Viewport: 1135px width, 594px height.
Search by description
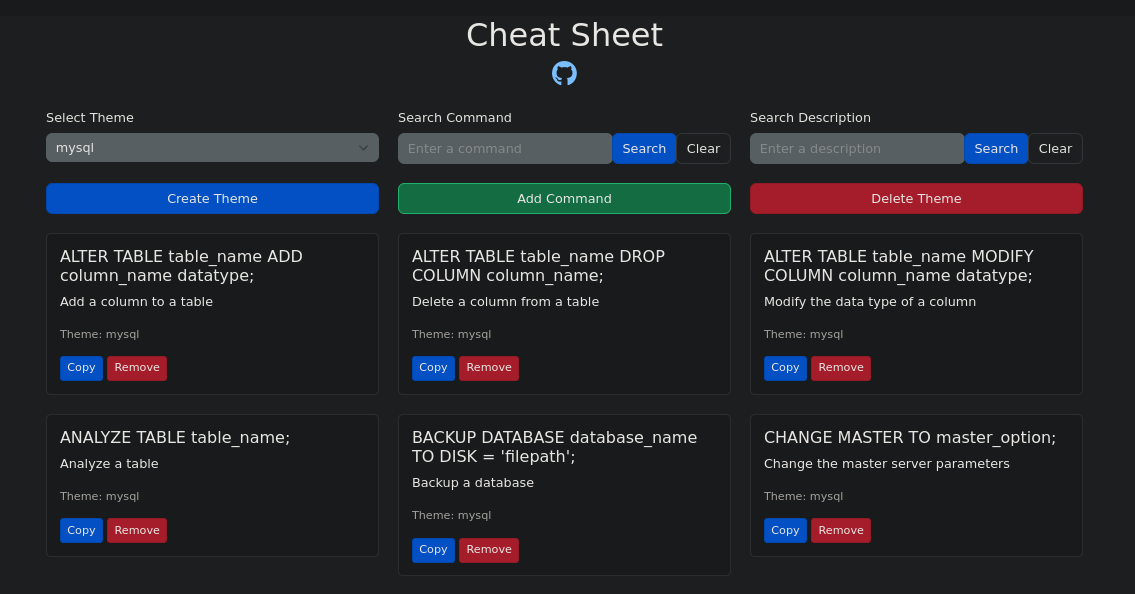pyautogui.click(x=995, y=148)
